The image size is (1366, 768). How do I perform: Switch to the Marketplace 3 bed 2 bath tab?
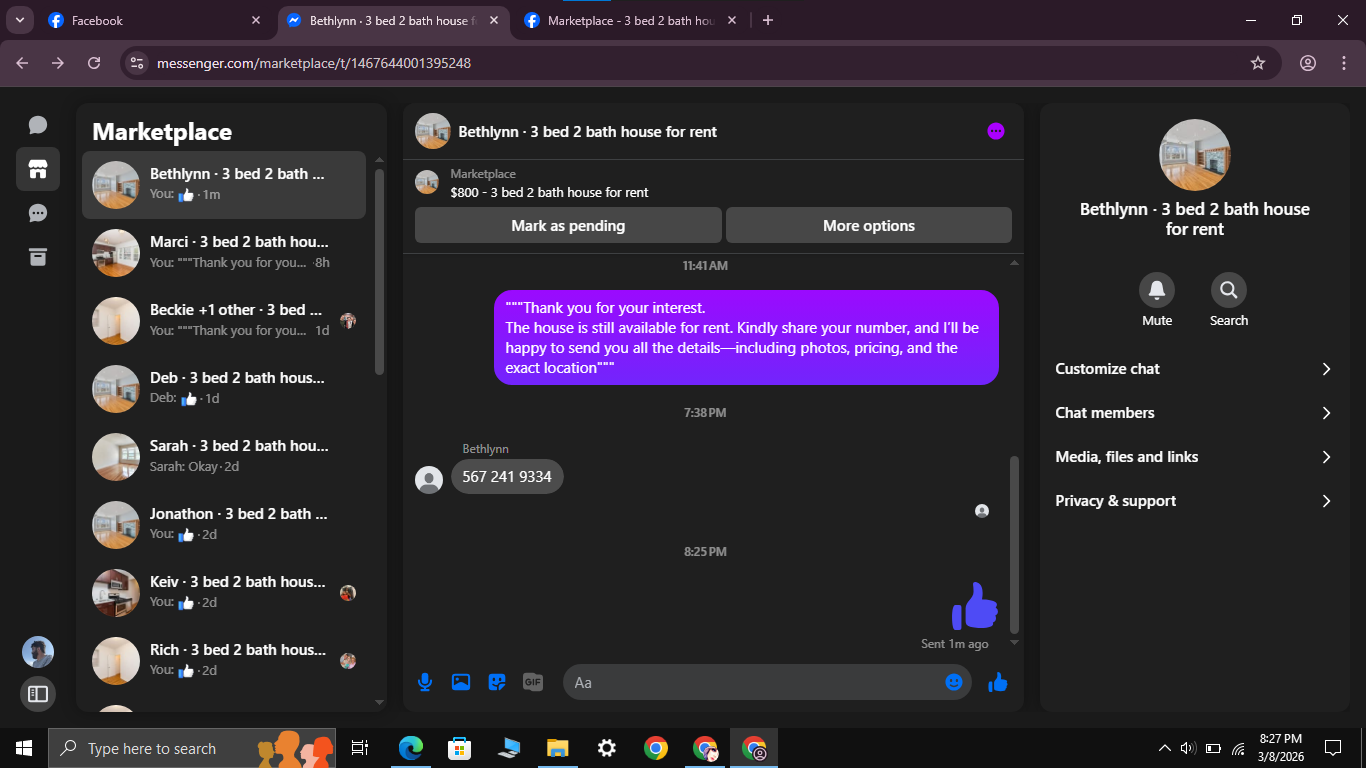point(630,20)
